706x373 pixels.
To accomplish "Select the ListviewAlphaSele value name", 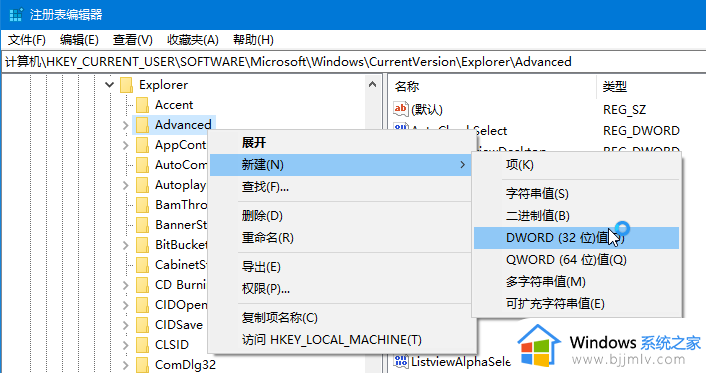I will click(x=461, y=361).
